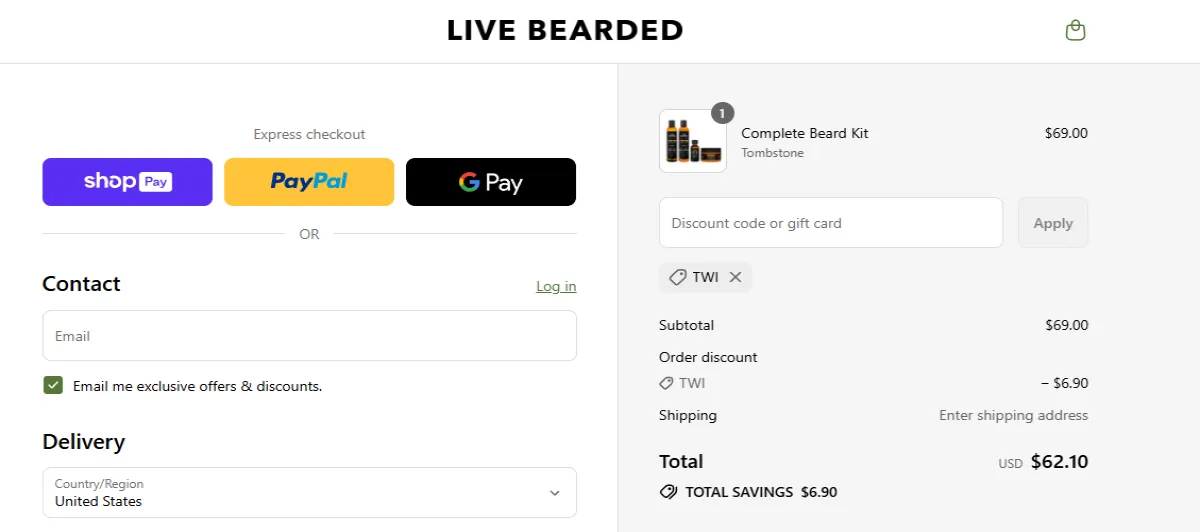The image size is (1200, 532).
Task: Click the tag icon beside Order discount TWI
Action: coord(666,383)
